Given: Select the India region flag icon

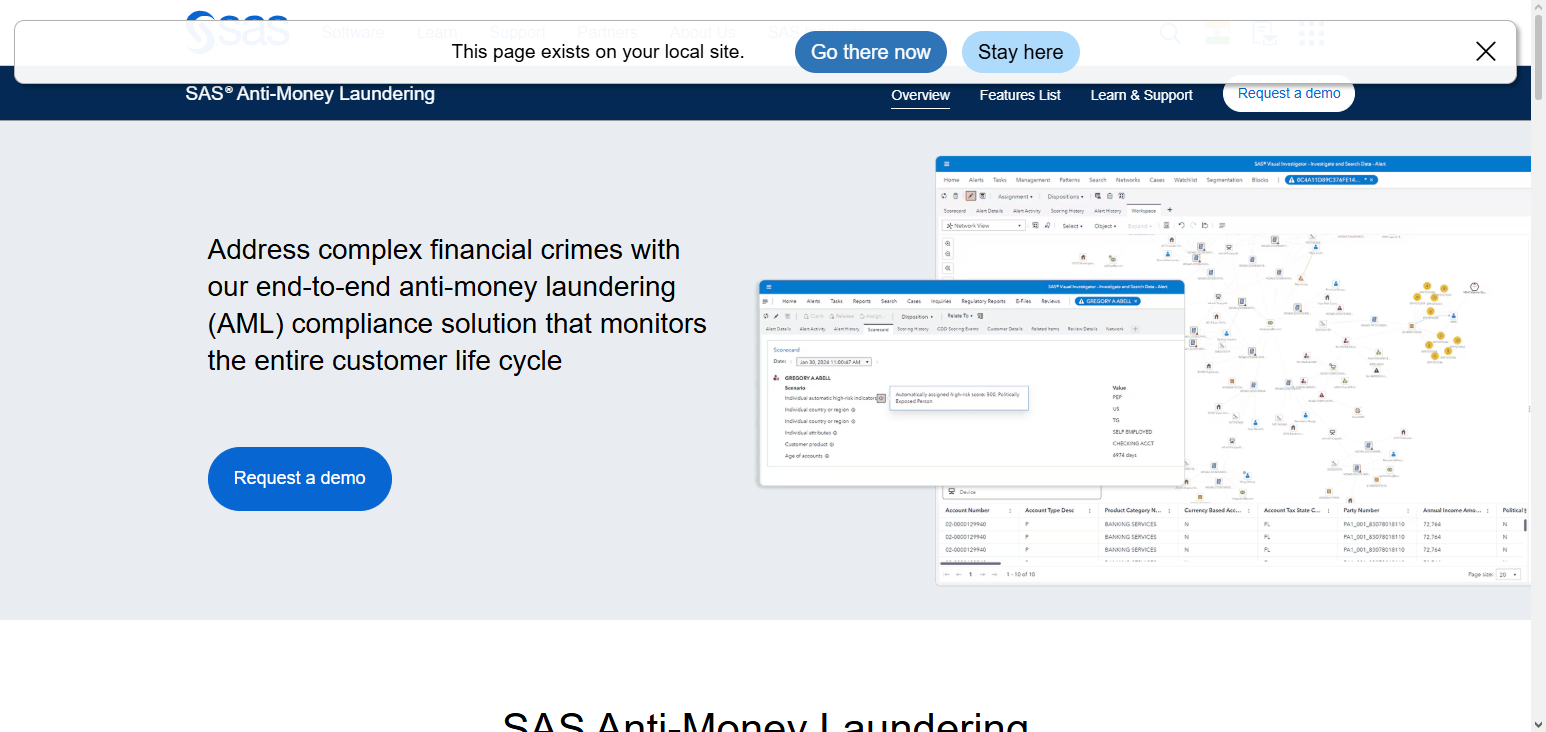Looking at the screenshot, I should pyautogui.click(x=1217, y=34).
